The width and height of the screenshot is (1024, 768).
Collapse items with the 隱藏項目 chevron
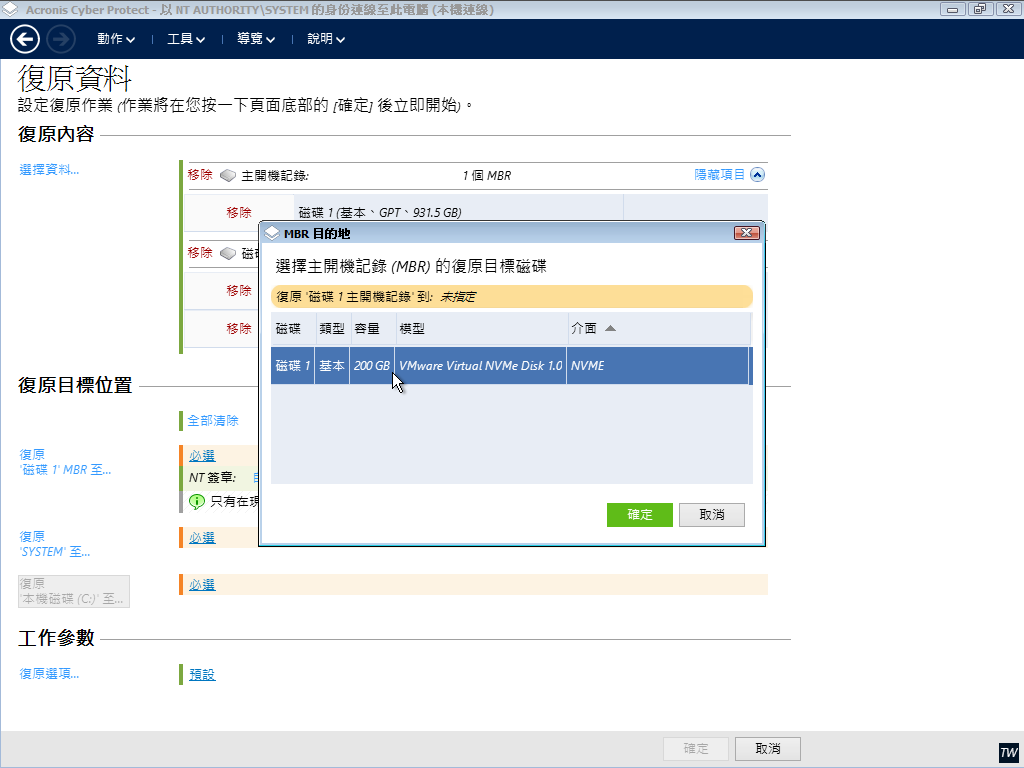757,175
